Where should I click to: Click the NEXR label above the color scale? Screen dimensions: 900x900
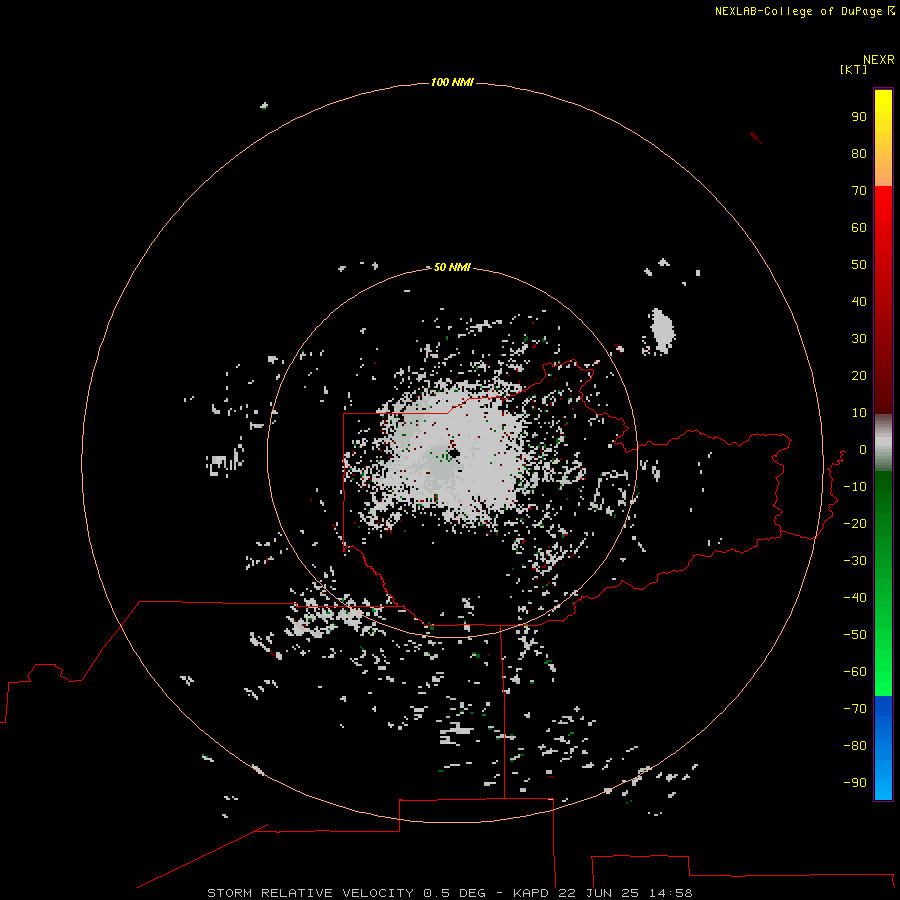click(x=879, y=60)
